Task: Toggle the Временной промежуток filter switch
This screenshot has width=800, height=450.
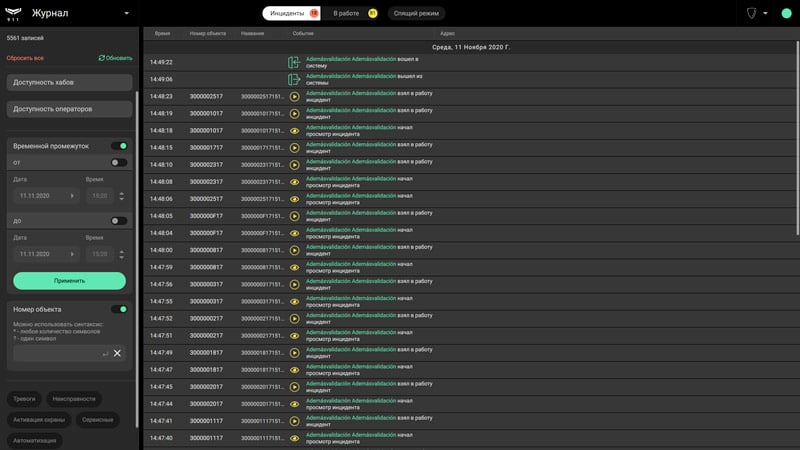Action: (x=119, y=146)
